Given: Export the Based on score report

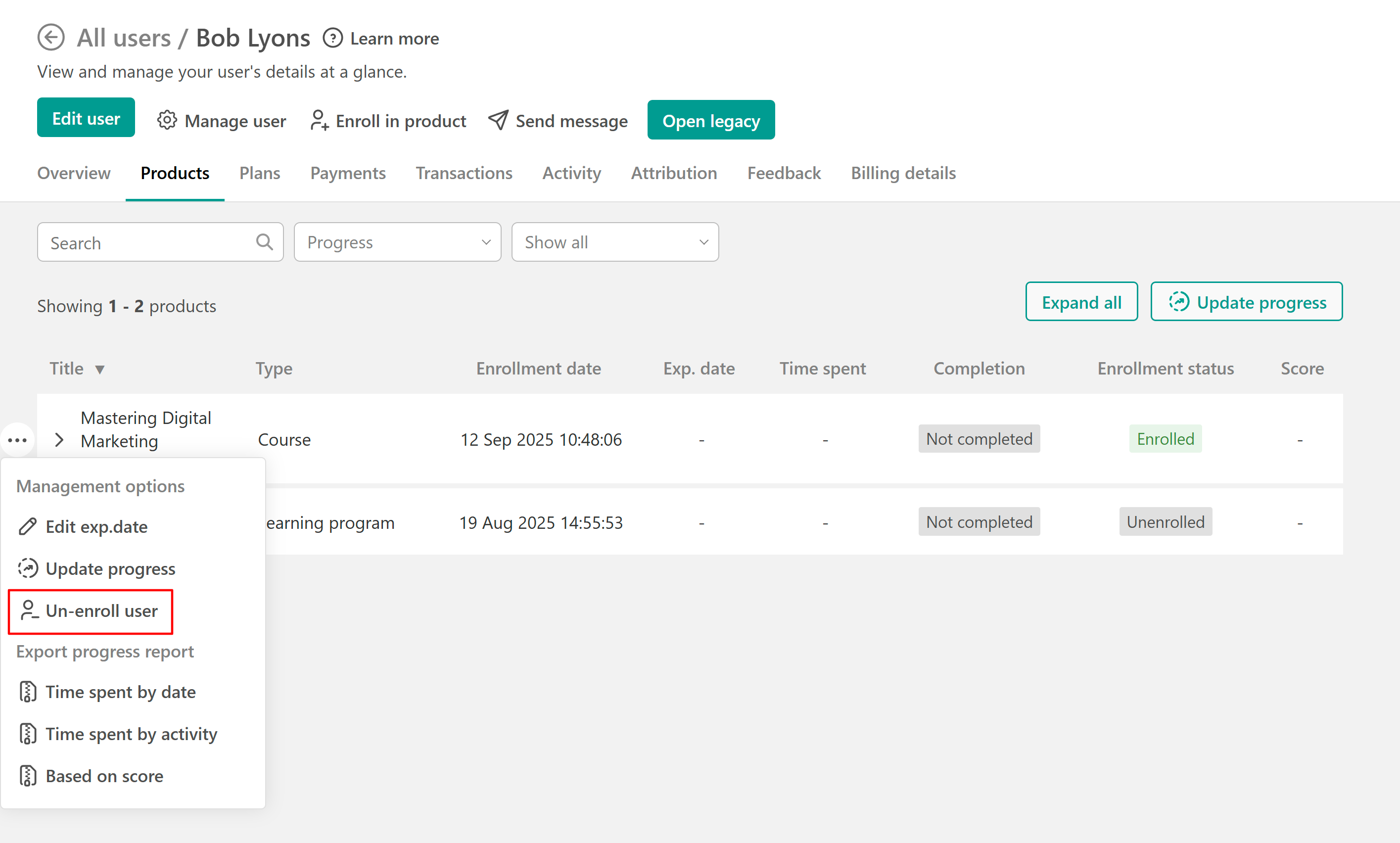Looking at the screenshot, I should (104, 776).
